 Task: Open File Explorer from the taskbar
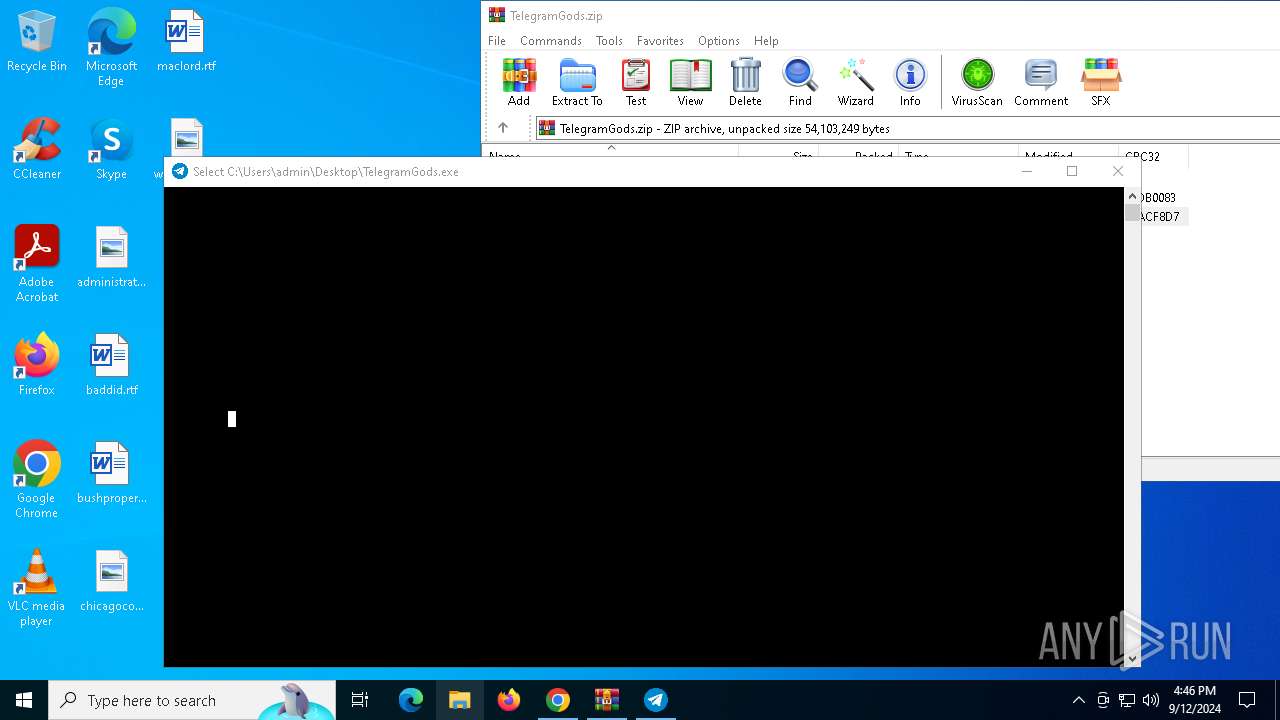[x=460, y=700]
